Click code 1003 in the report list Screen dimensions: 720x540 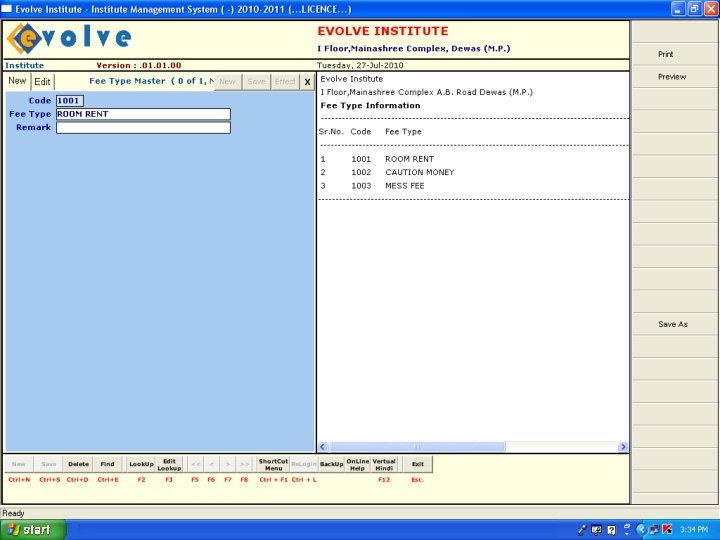361,186
